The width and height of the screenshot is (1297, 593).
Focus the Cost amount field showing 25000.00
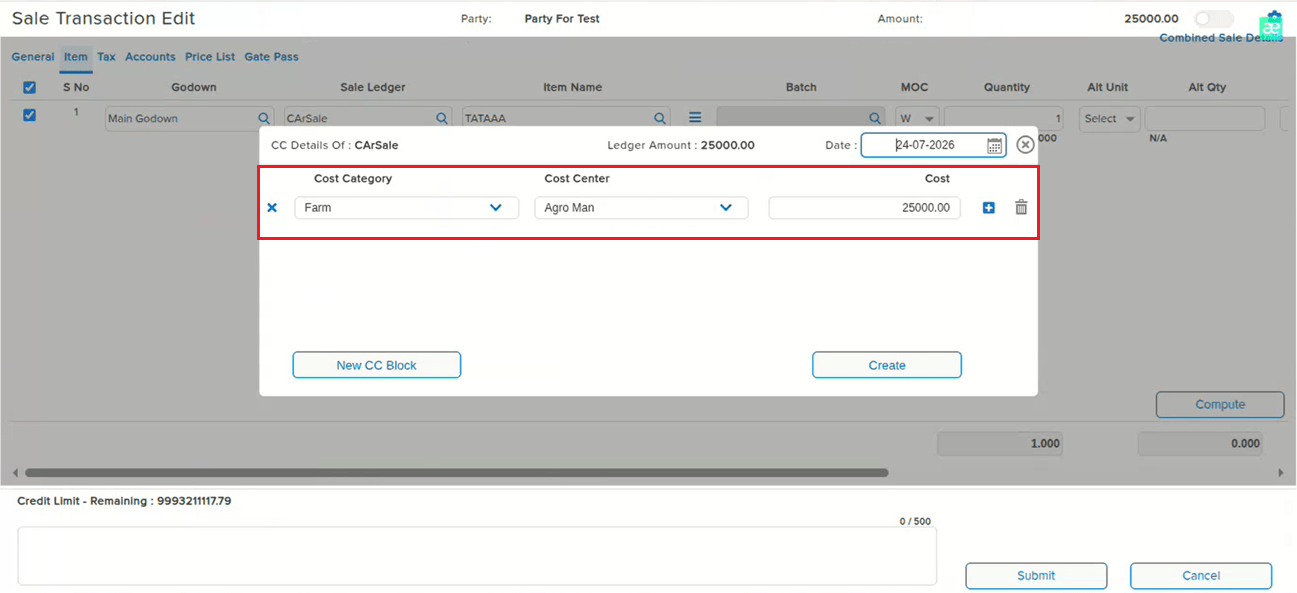pos(864,208)
